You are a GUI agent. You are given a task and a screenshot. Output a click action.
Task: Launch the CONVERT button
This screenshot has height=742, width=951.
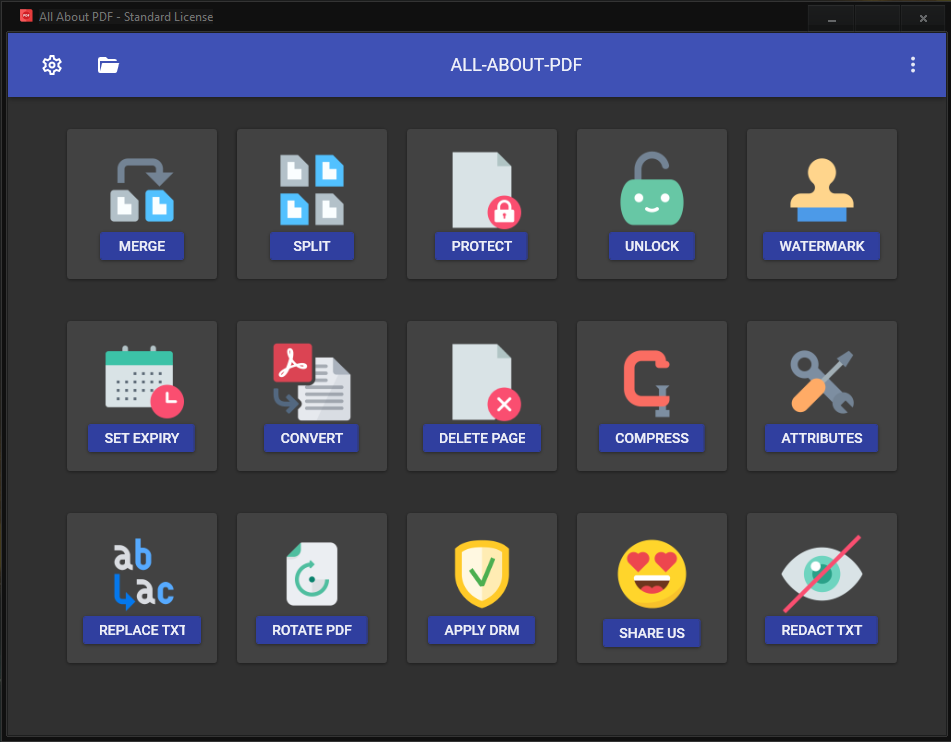point(312,438)
